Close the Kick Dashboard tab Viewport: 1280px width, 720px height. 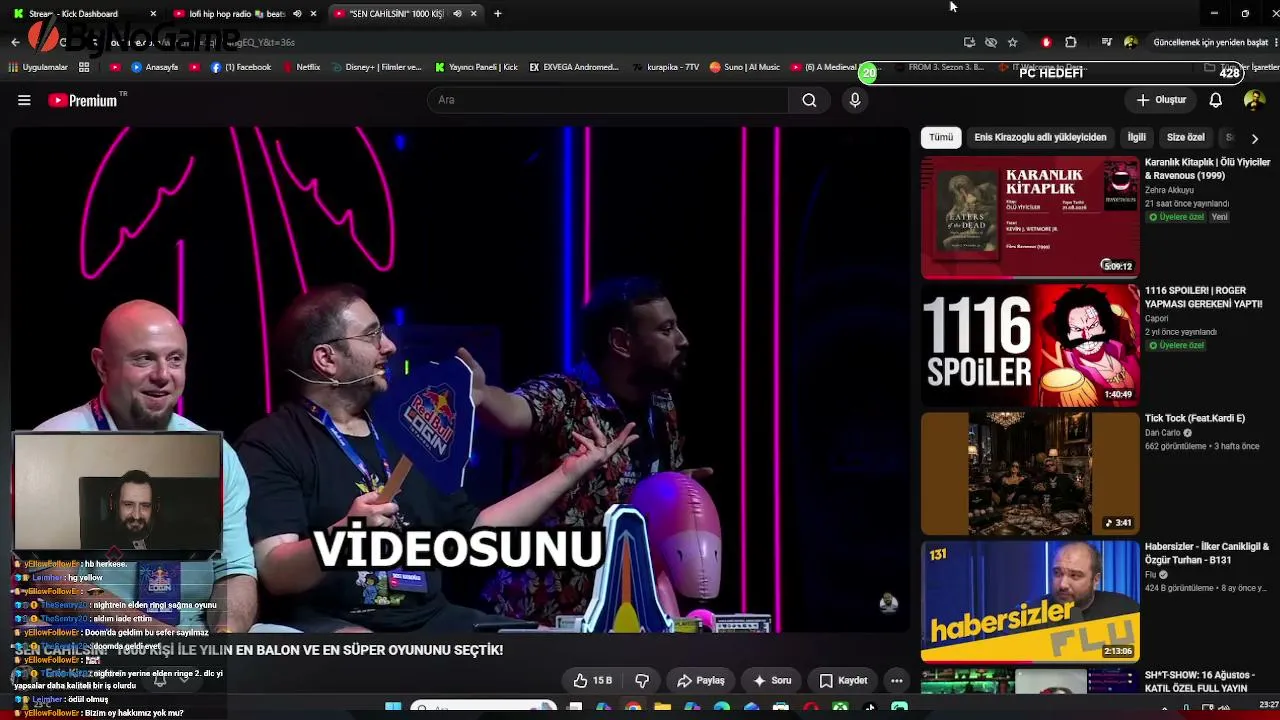tap(153, 14)
